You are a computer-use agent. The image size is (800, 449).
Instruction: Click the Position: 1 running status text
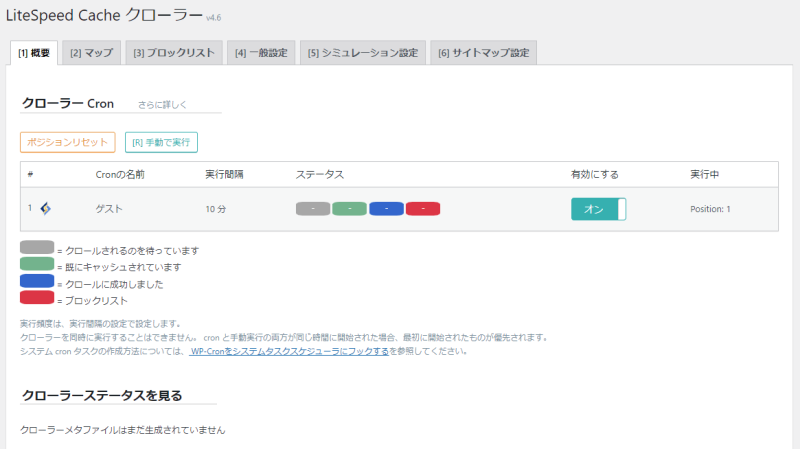(x=710, y=209)
